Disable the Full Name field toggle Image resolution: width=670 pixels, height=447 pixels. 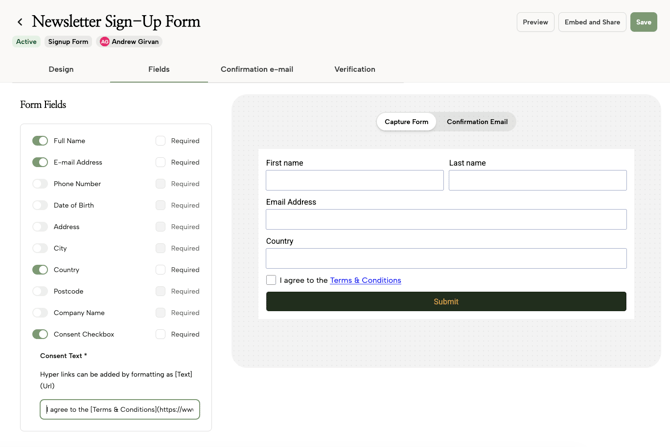40,141
